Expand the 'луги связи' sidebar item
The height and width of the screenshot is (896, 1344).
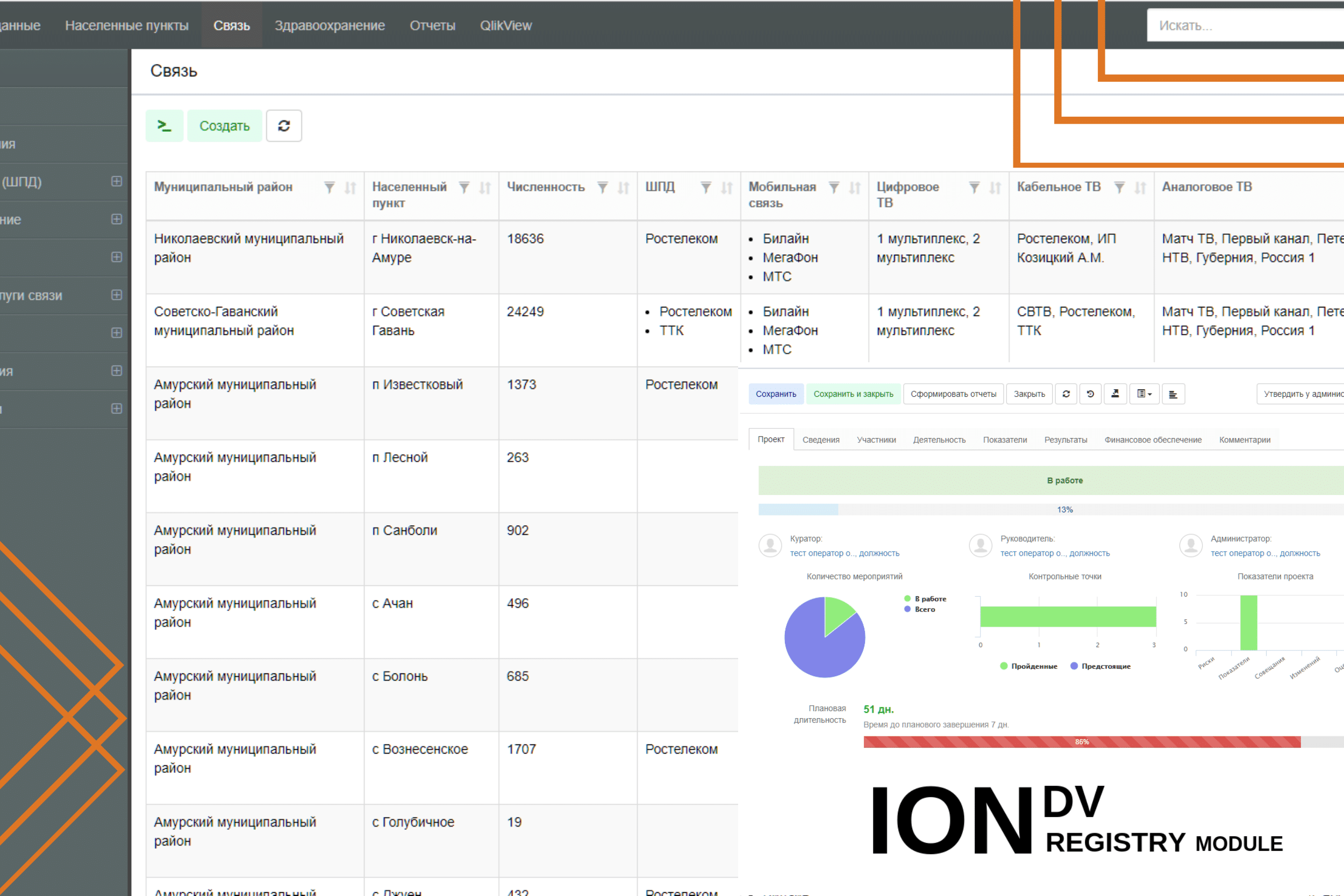pyautogui.click(x=117, y=295)
